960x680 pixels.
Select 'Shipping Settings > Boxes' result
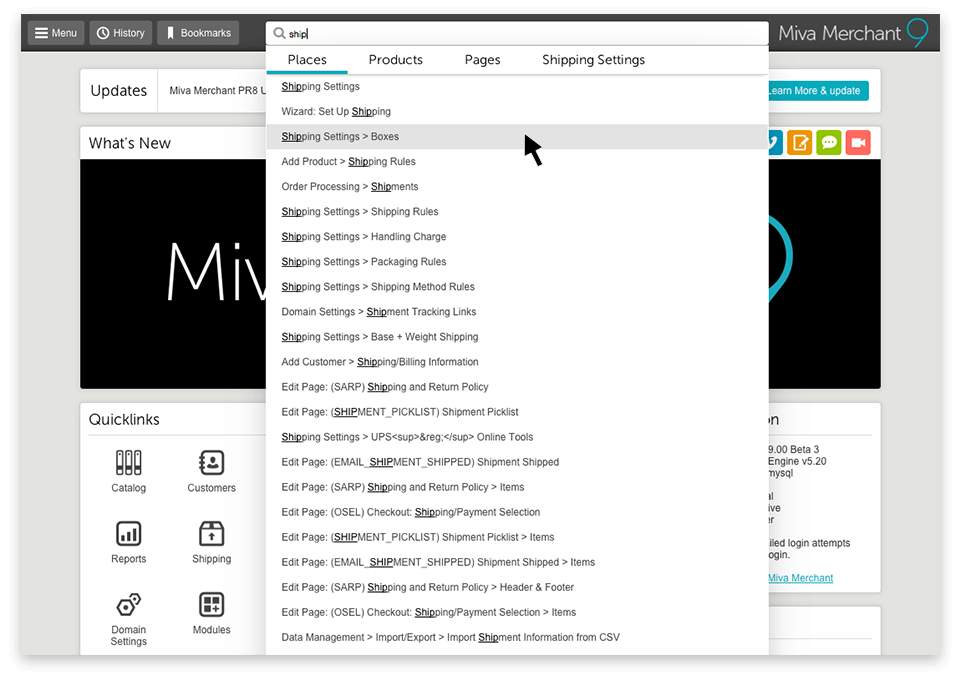pyautogui.click(x=517, y=136)
